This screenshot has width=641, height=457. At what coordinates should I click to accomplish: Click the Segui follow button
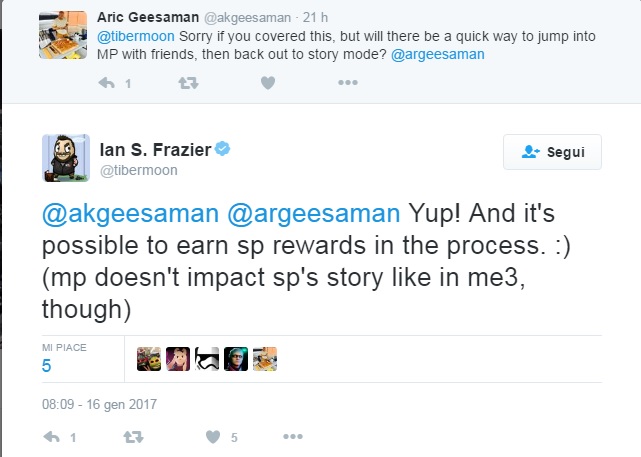click(552, 152)
